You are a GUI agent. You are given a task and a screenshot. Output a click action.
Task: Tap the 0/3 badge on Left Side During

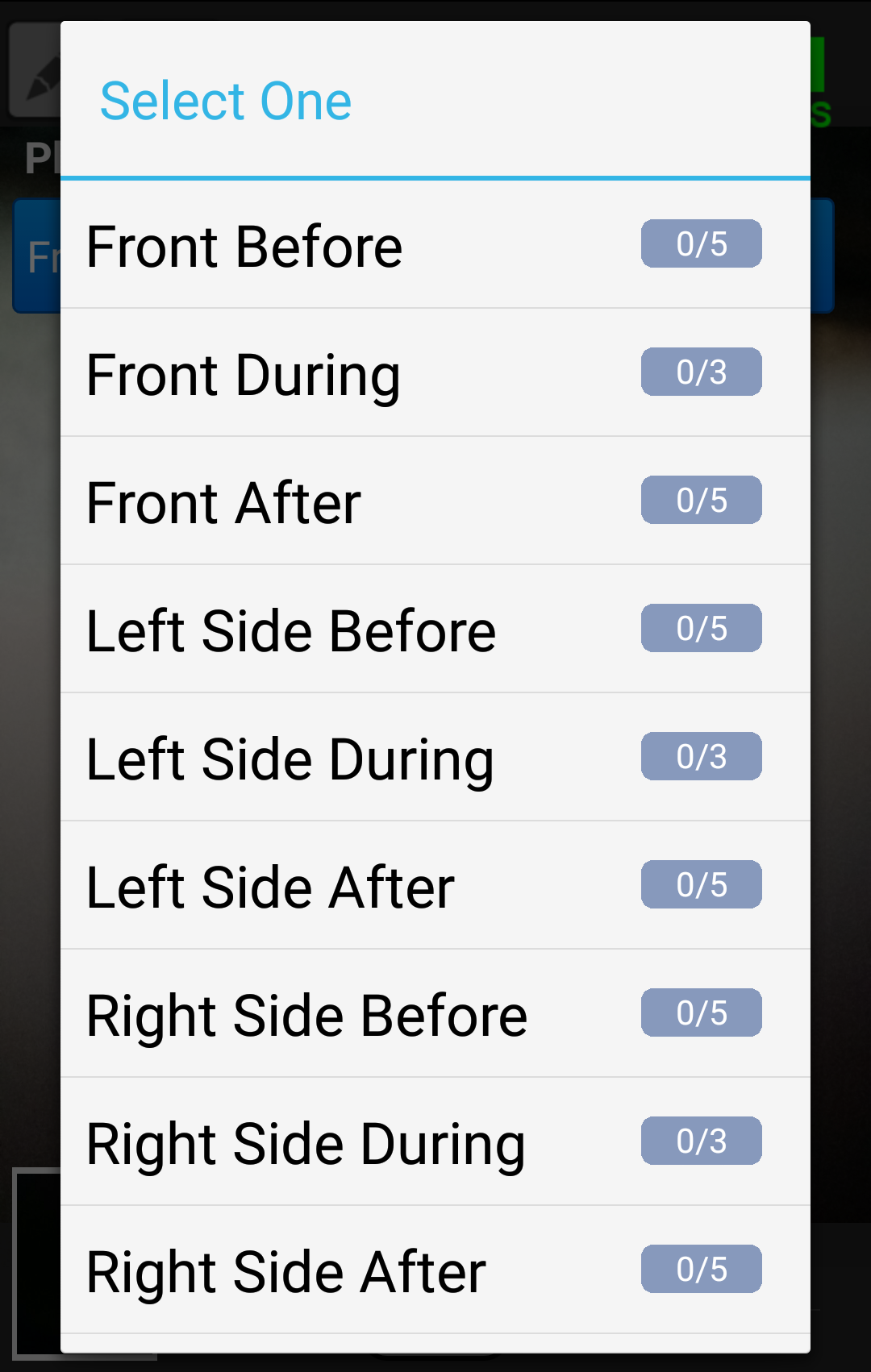pyautogui.click(x=702, y=756)
